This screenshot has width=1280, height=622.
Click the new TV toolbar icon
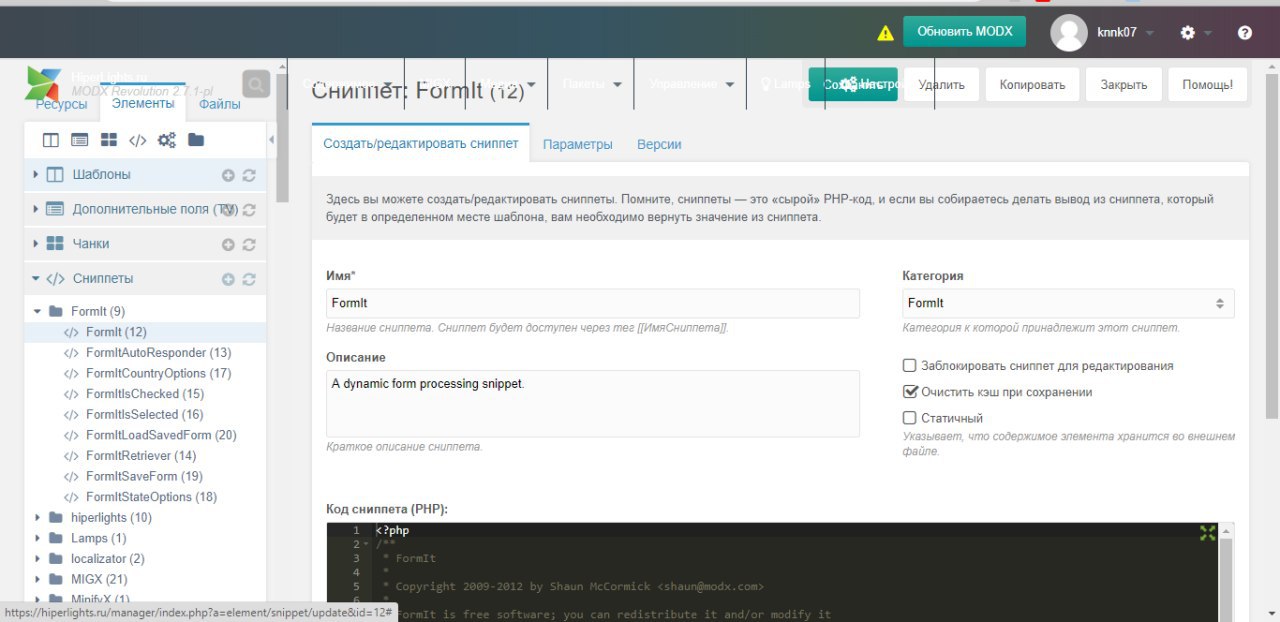click(x=79, y=140)
